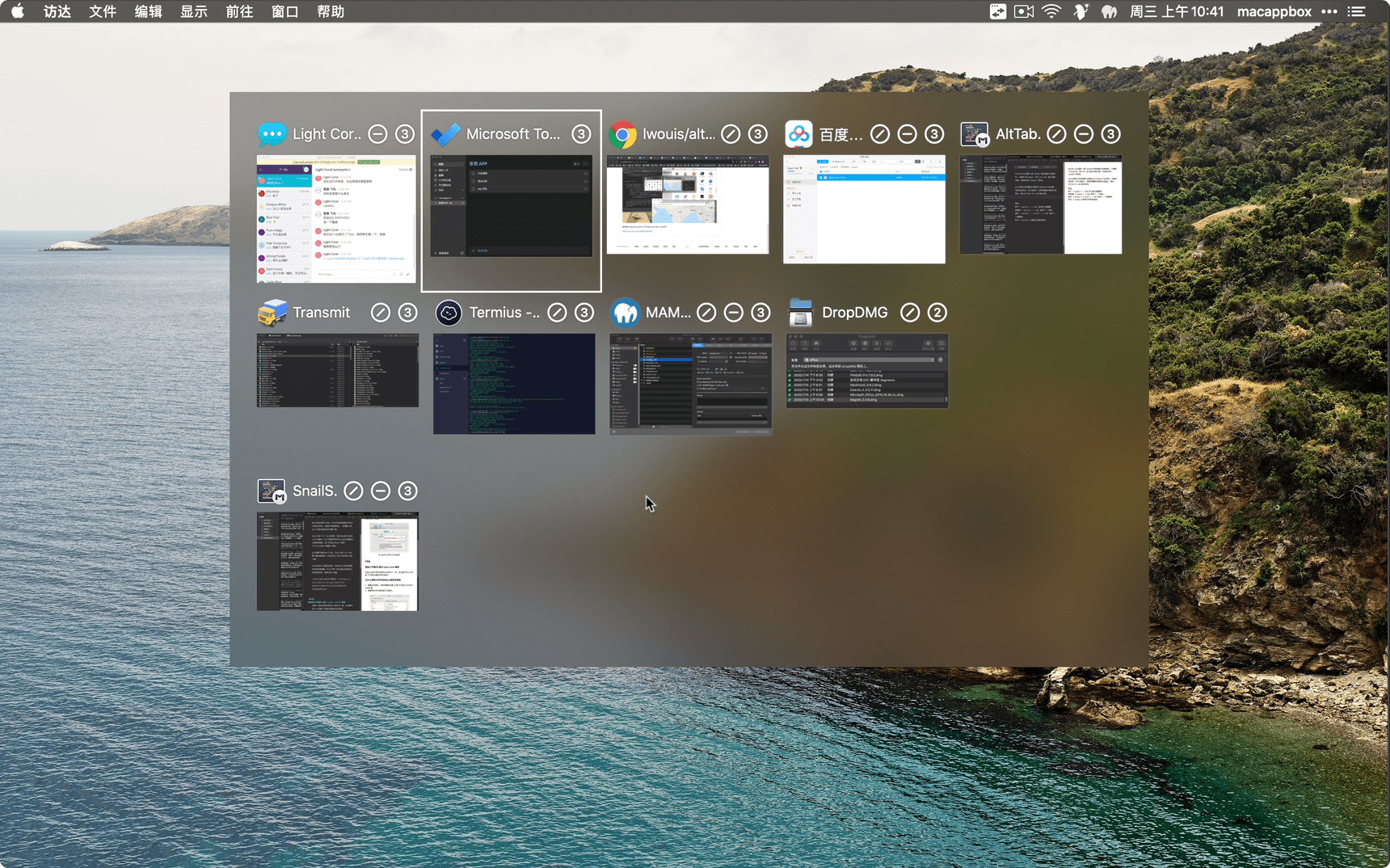This screenshot has width=1390, height=868.
Task: Open the 文件 menu
Action: pyautogui.click(x=103, y=11)
